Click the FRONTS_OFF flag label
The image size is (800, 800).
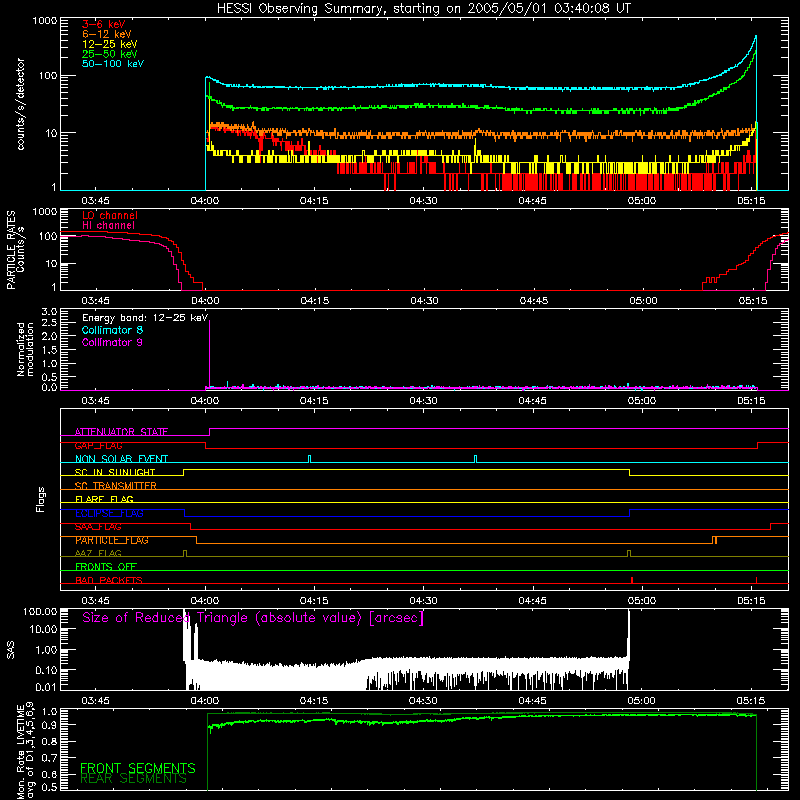pos(106,567)
